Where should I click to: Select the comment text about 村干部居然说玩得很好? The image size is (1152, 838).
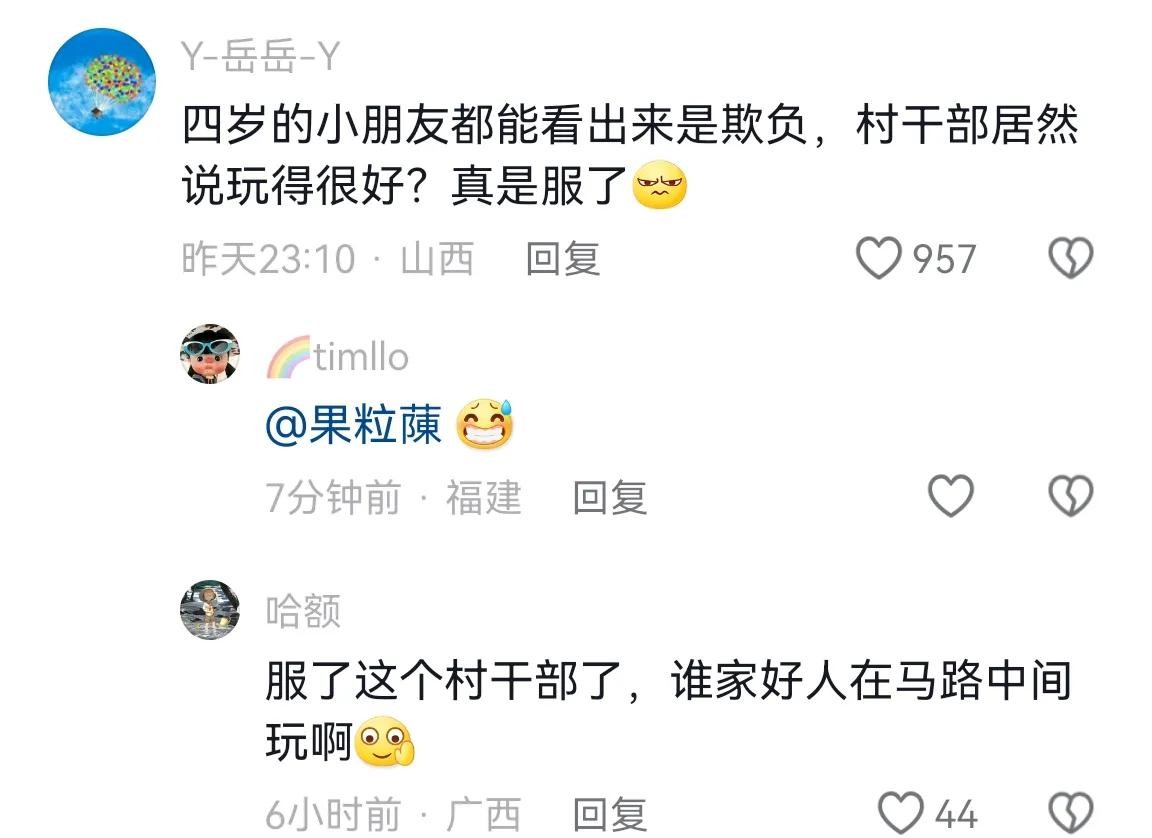click(630, 156)
